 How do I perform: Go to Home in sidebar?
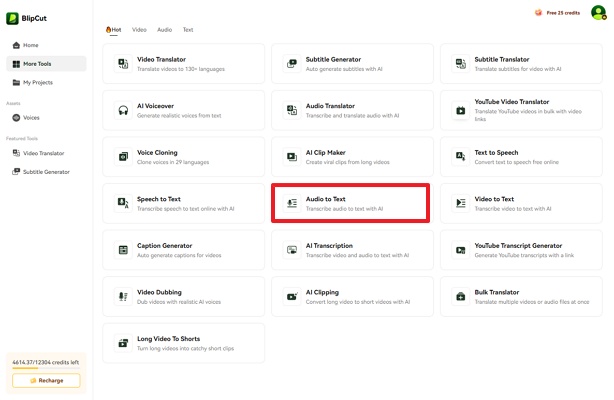(x=30, y=45)
